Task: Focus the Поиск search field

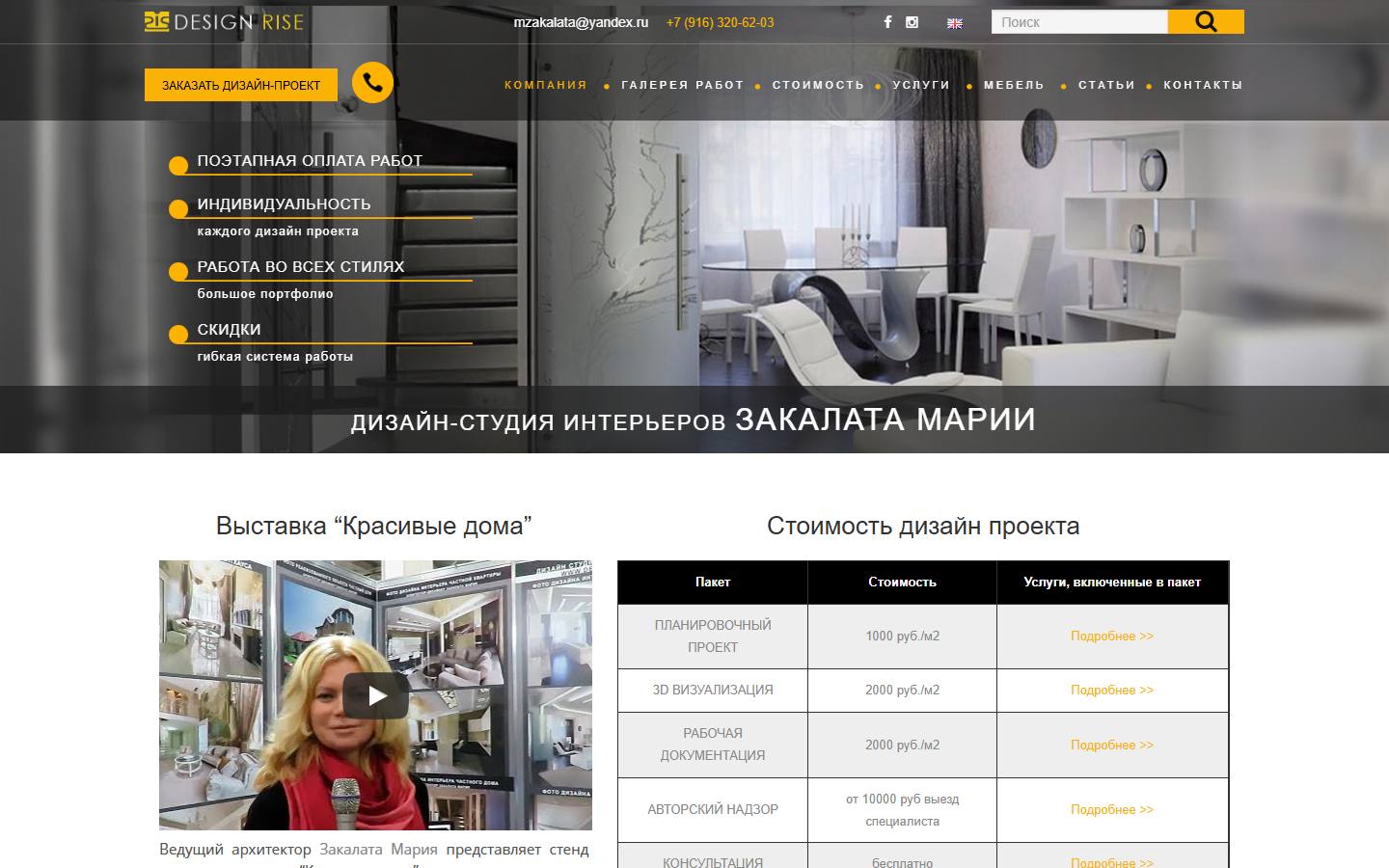Action: pos(1079,22)
